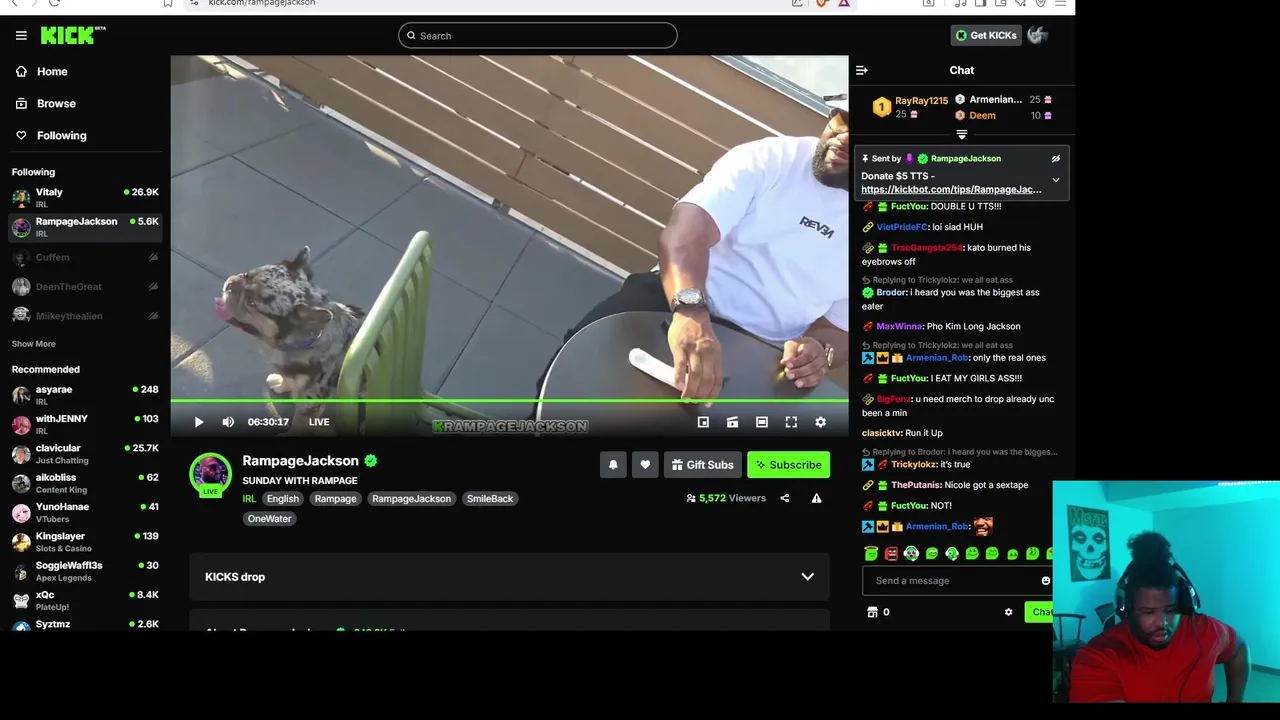Select the English tag
The image size is (1280, 720).
pos(282,498)
